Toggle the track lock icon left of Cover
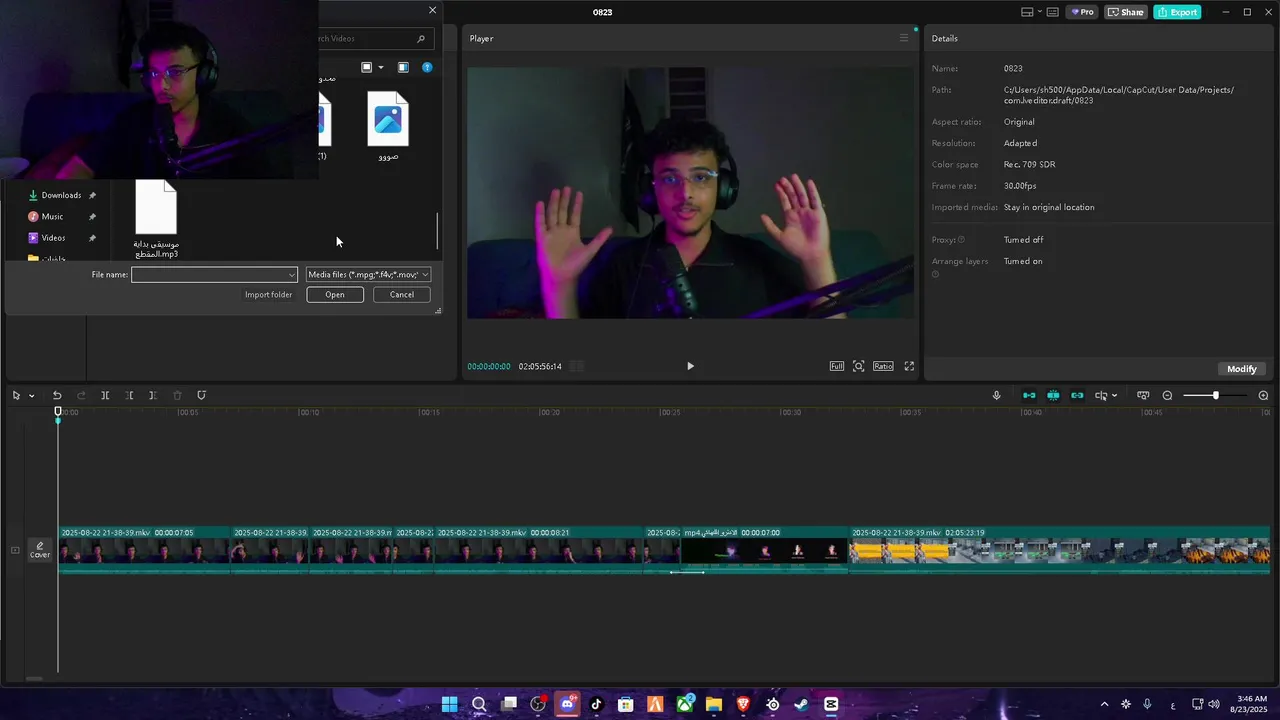 coord(14,550)
